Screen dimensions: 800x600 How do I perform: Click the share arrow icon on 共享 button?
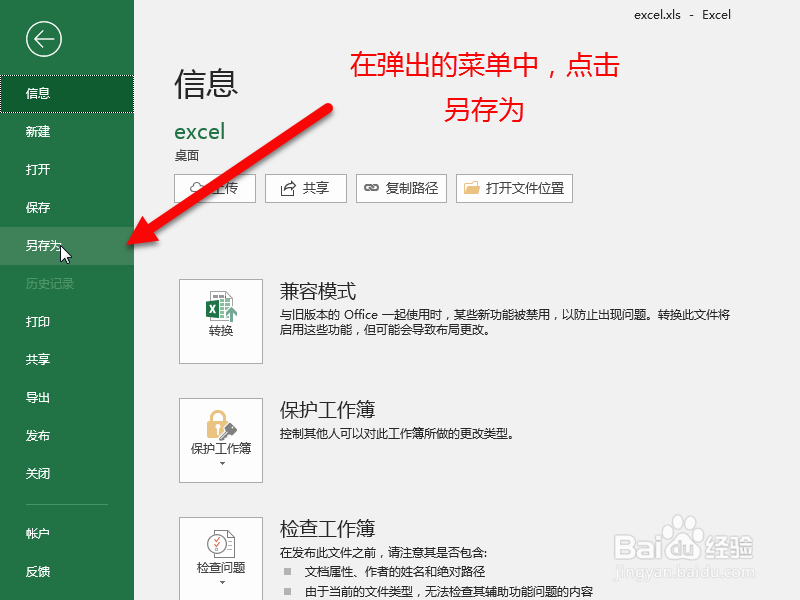(288, 189)
